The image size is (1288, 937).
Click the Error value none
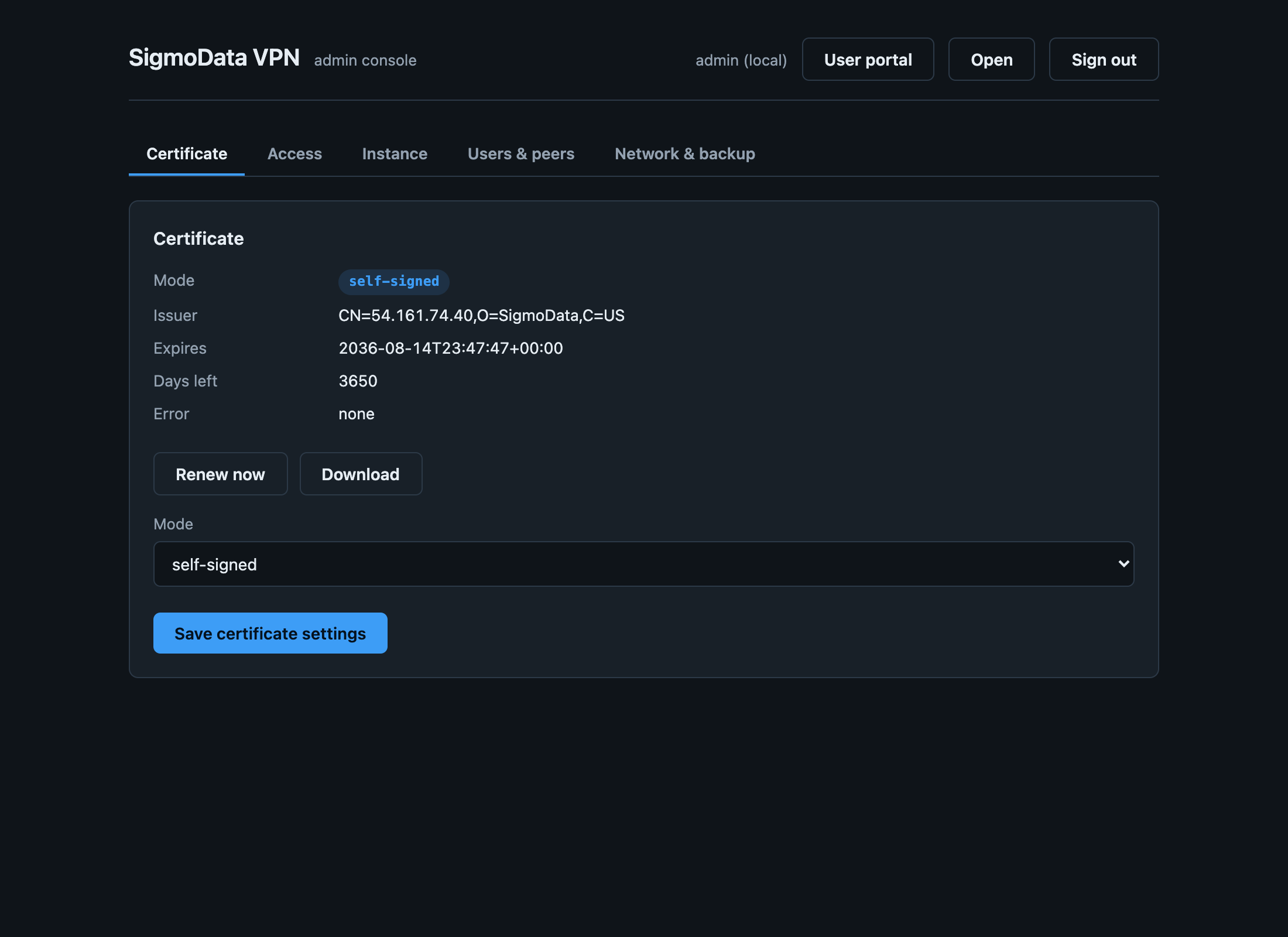click(356, 414)
